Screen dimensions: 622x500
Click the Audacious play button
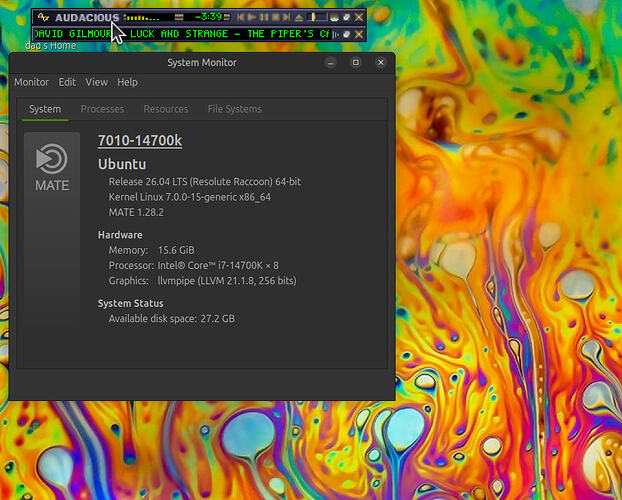pos(251,17)
